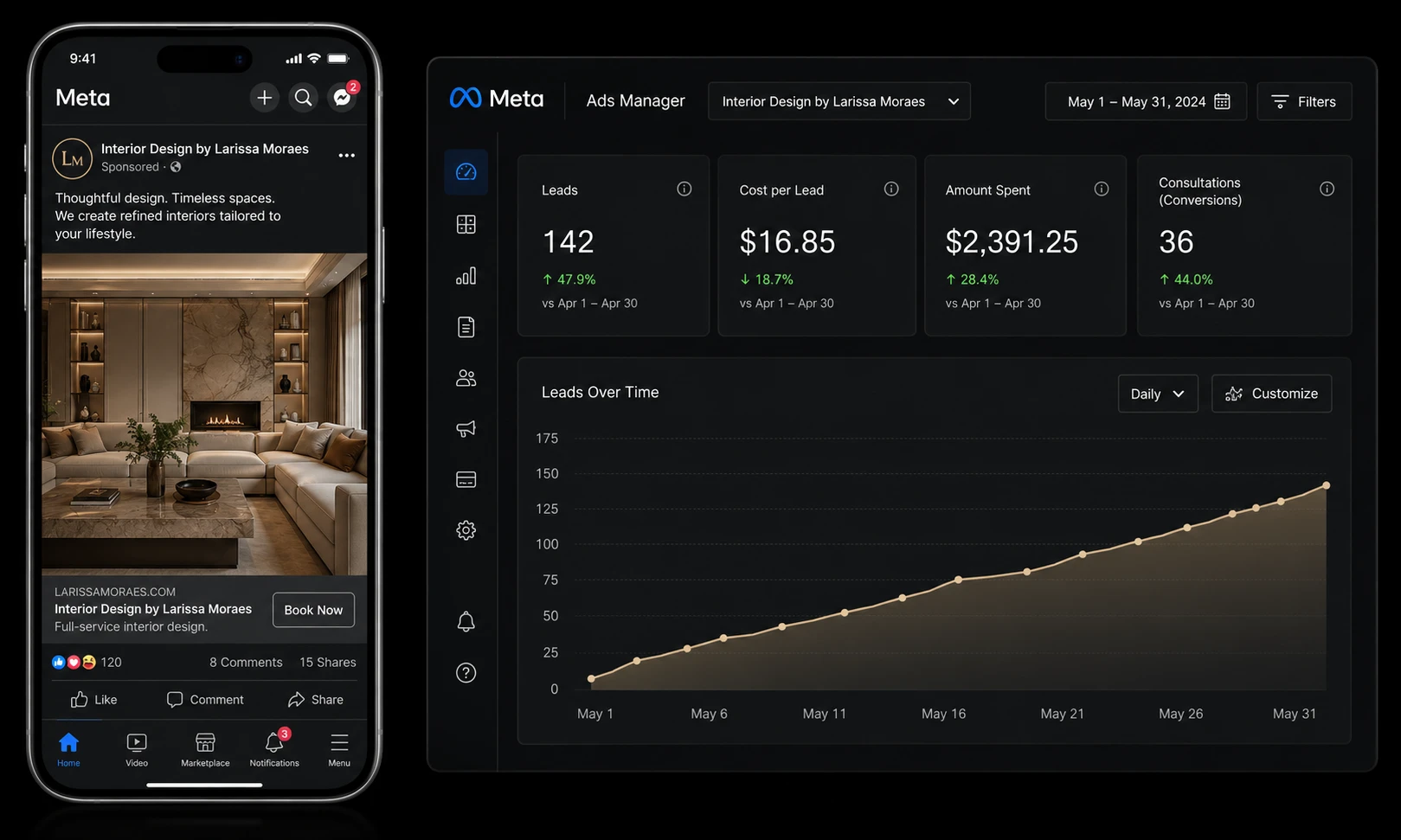Click the Book Now button

pos(313,610)
